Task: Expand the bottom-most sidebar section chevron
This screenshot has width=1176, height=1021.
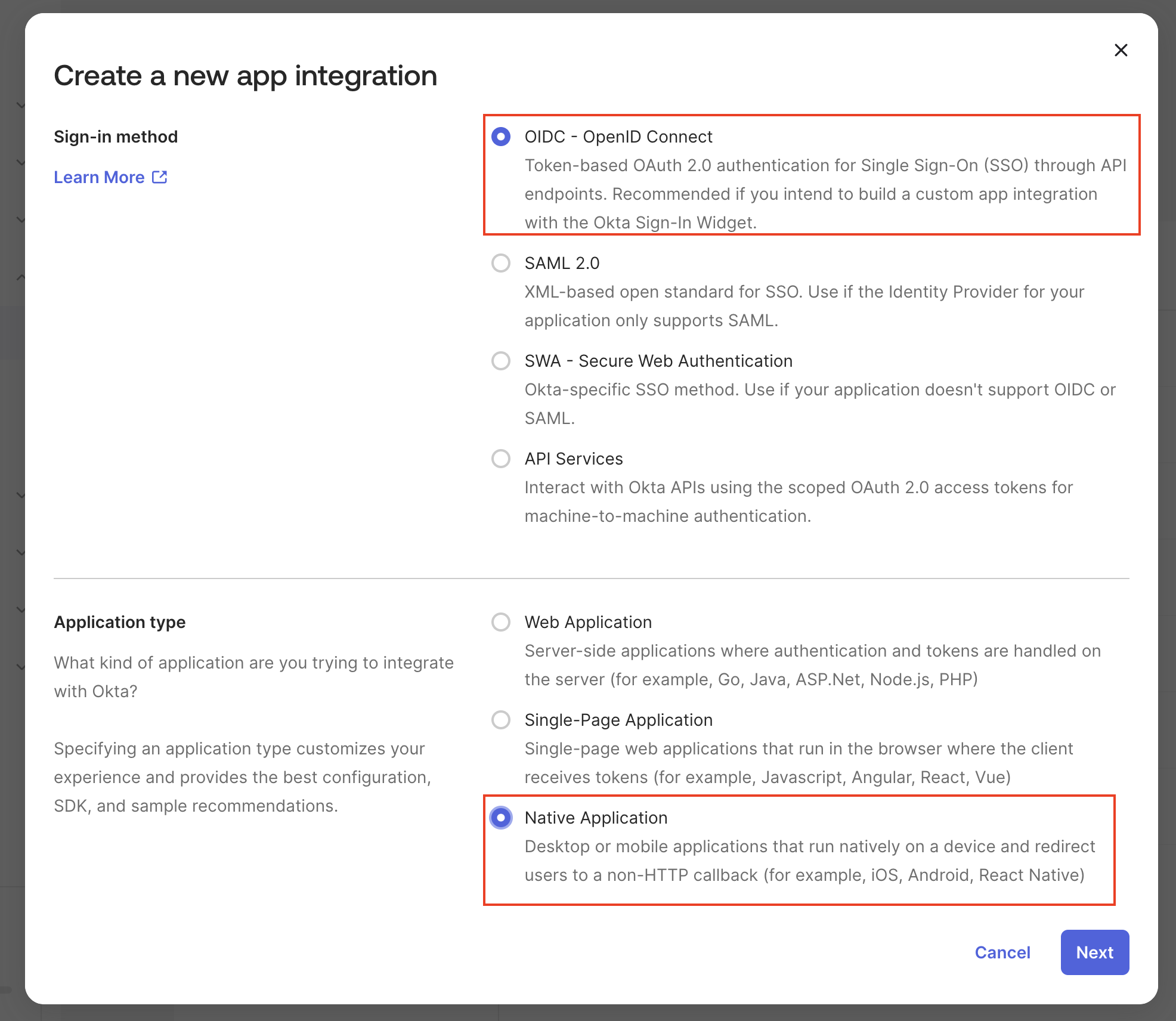Action: [21, 666]
